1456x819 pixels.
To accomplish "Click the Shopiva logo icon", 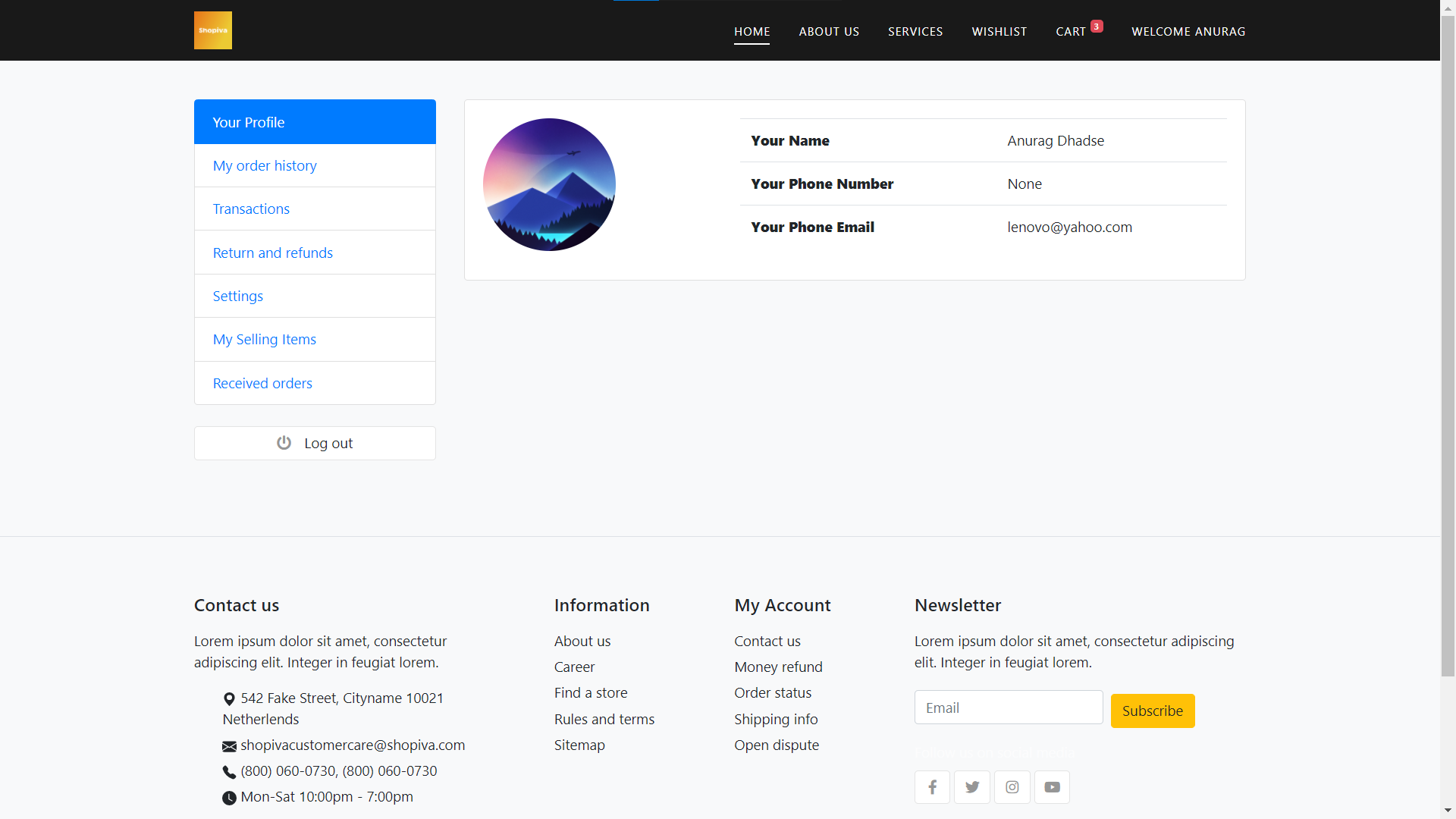I will (212, 30).
